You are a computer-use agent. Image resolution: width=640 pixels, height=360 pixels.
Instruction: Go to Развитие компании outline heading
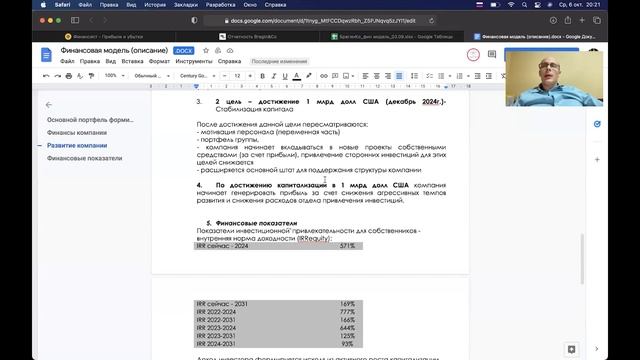[77, 145]
